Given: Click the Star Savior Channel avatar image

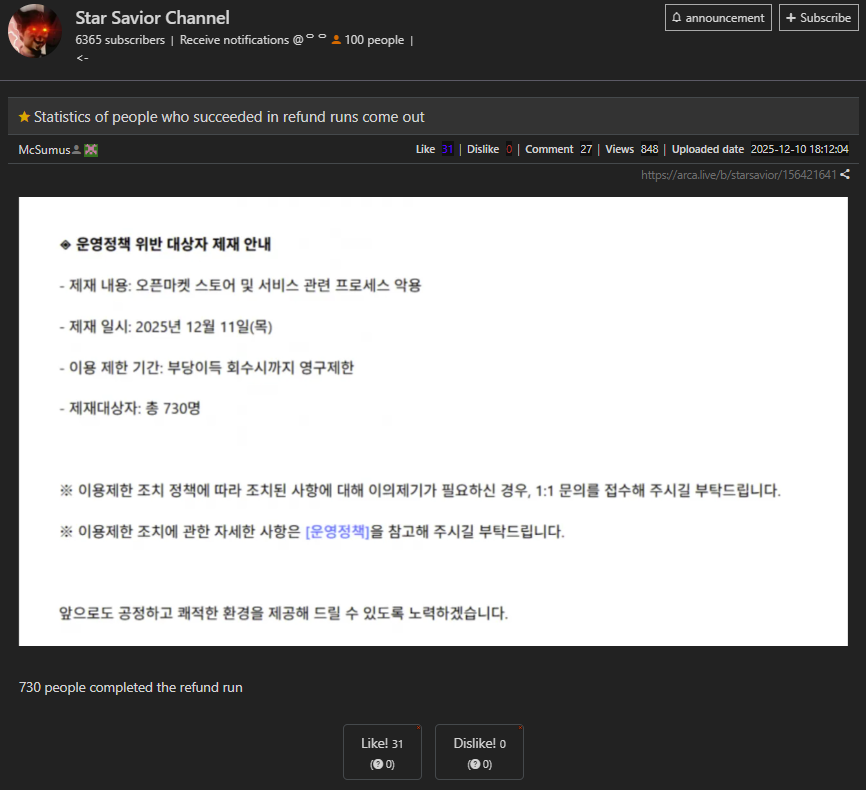Looking at the screenshot, I should coord(35,31).
